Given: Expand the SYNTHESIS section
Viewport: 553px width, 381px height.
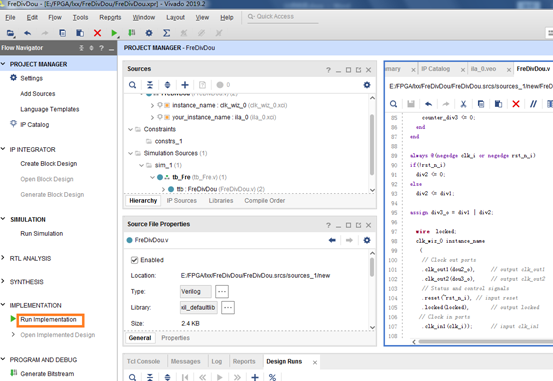Looking at the screenshot, I should pos(3,282).
